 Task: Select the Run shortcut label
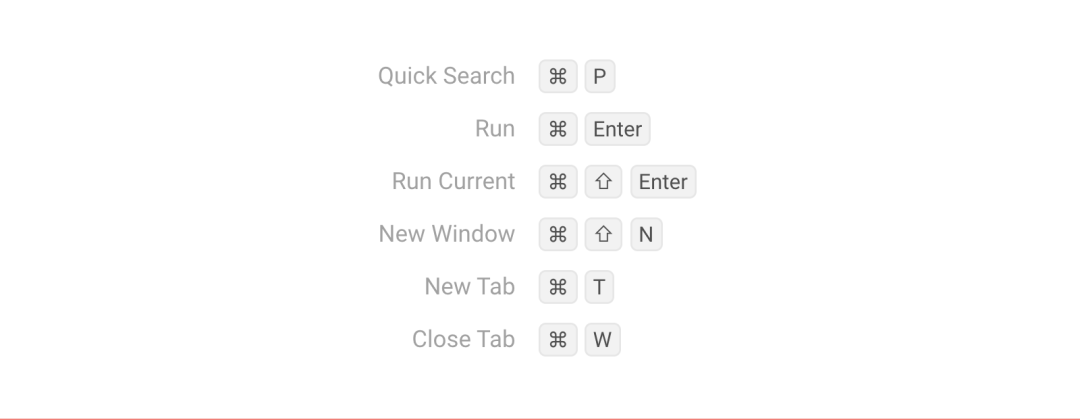click(495, 129)
